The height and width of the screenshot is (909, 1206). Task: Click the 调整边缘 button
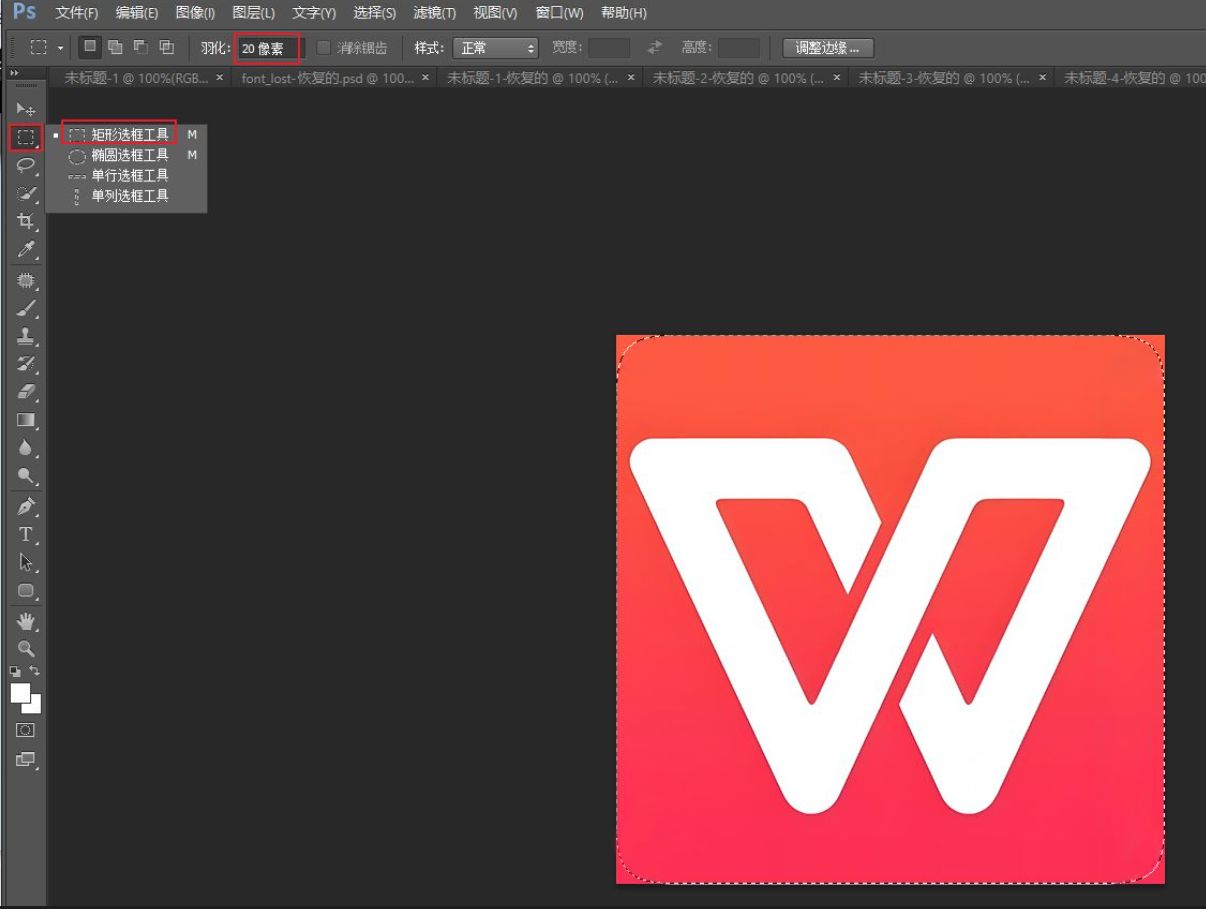827,48
